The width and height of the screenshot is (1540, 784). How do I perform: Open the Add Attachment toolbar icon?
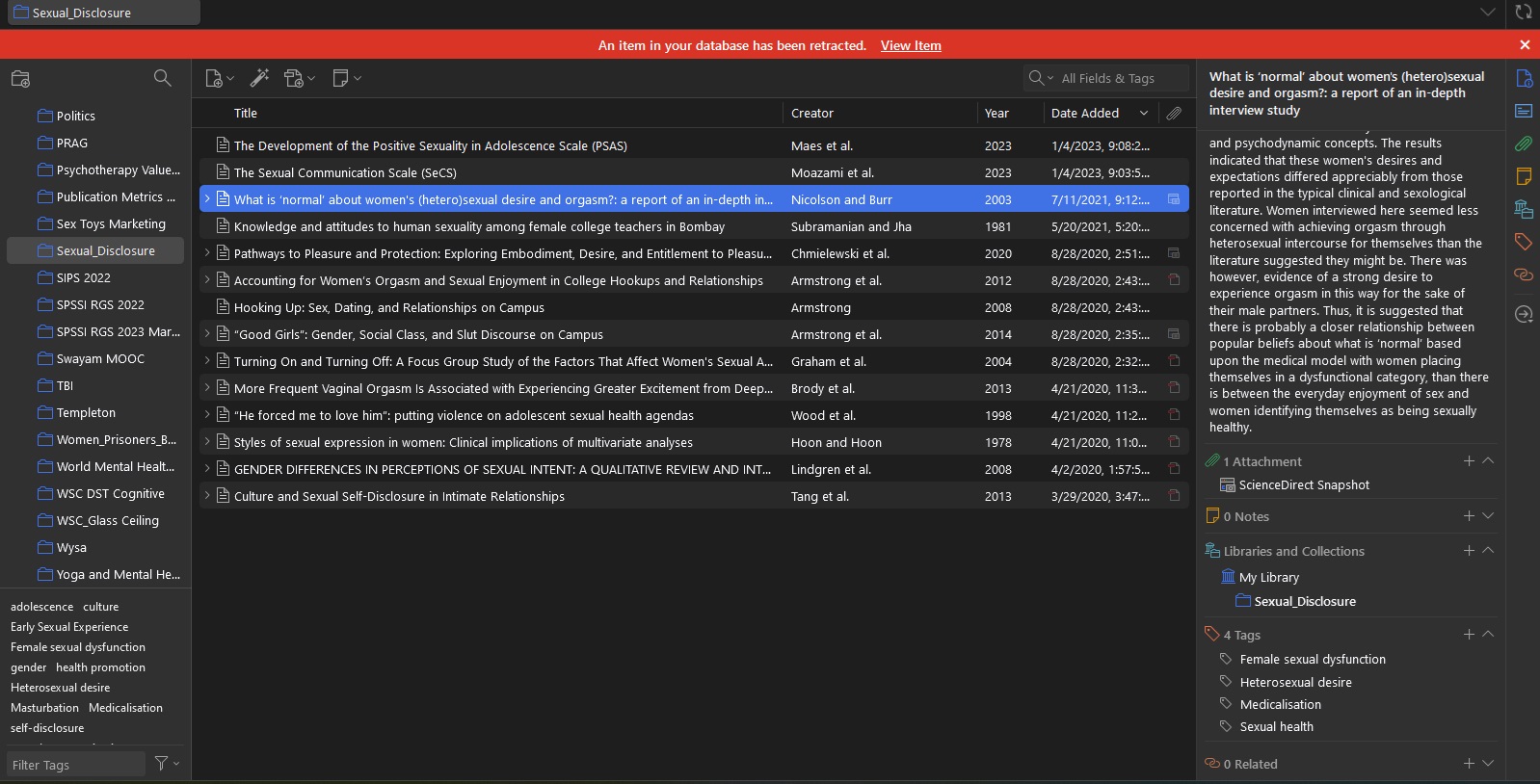point(295,79)
